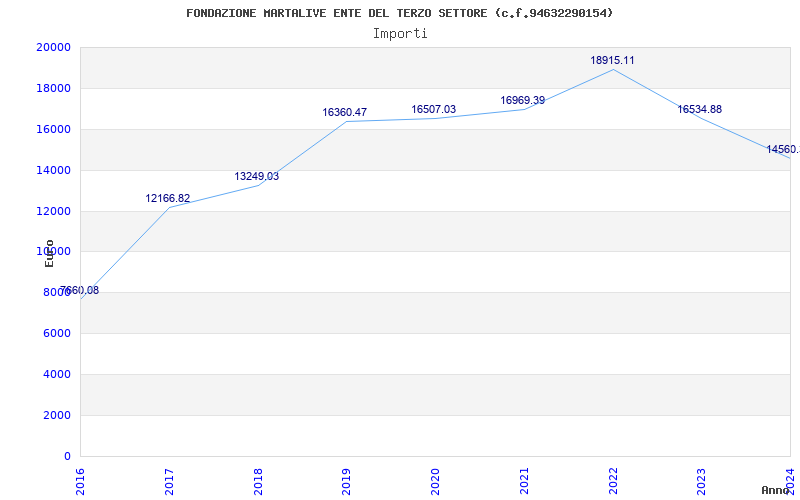800x500 pixels.
Task: Select the 14000 y-axis tick label
Action: [x=53, y=171]
